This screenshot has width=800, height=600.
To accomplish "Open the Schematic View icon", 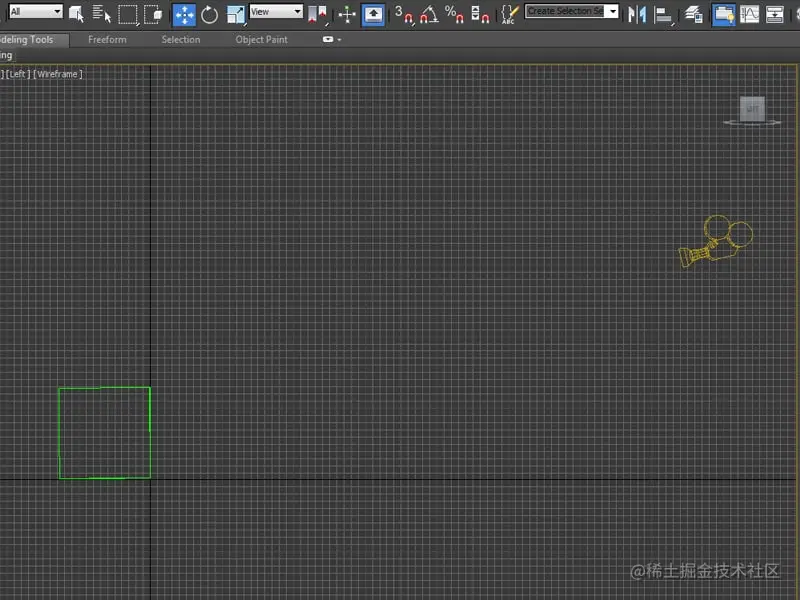I will pyautogui.click(x=774, y=14).
